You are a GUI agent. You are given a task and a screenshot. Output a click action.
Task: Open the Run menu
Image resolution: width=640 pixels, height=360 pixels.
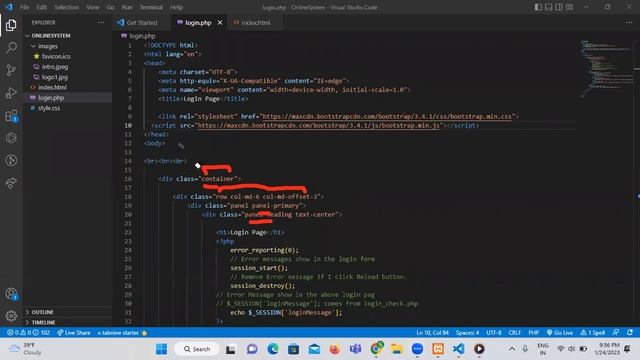point(127,7)
